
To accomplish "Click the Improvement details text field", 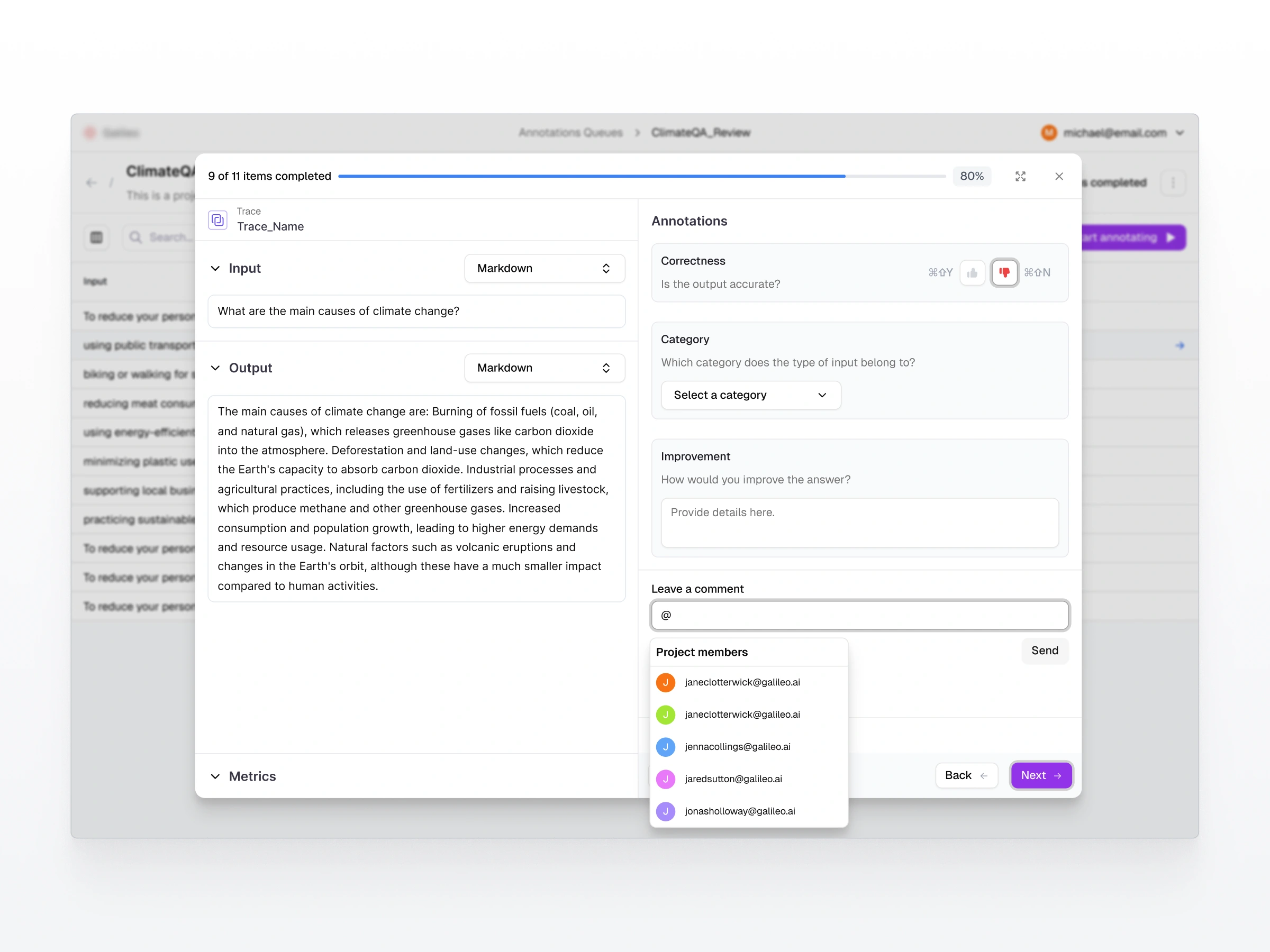I will pyautogui.click(x=859, y=523).
